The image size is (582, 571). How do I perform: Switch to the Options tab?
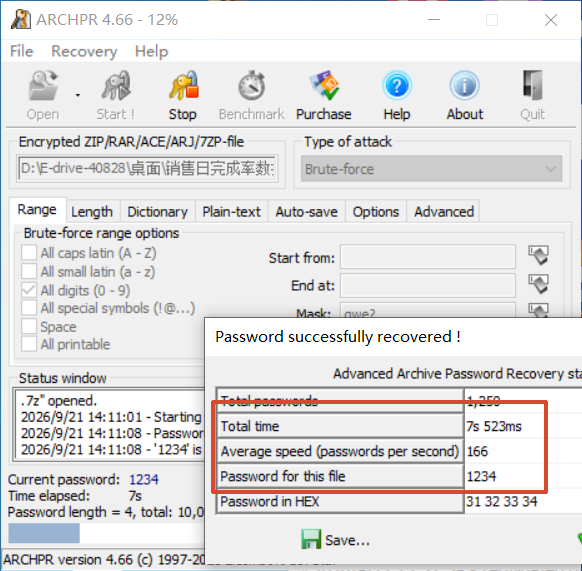pyautogui.click(x=376, y=212)
